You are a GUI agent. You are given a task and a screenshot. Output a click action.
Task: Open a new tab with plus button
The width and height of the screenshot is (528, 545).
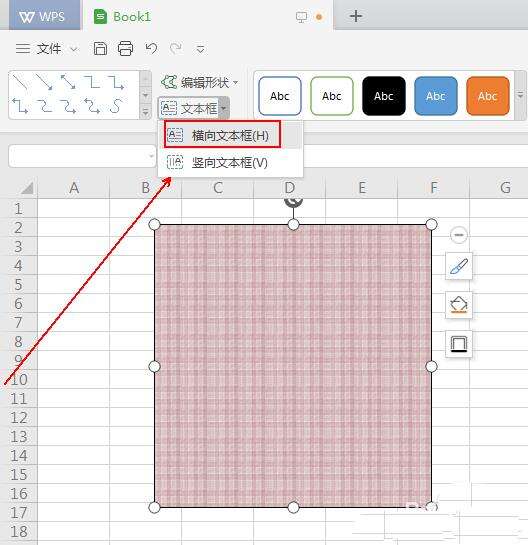(356, 16)
